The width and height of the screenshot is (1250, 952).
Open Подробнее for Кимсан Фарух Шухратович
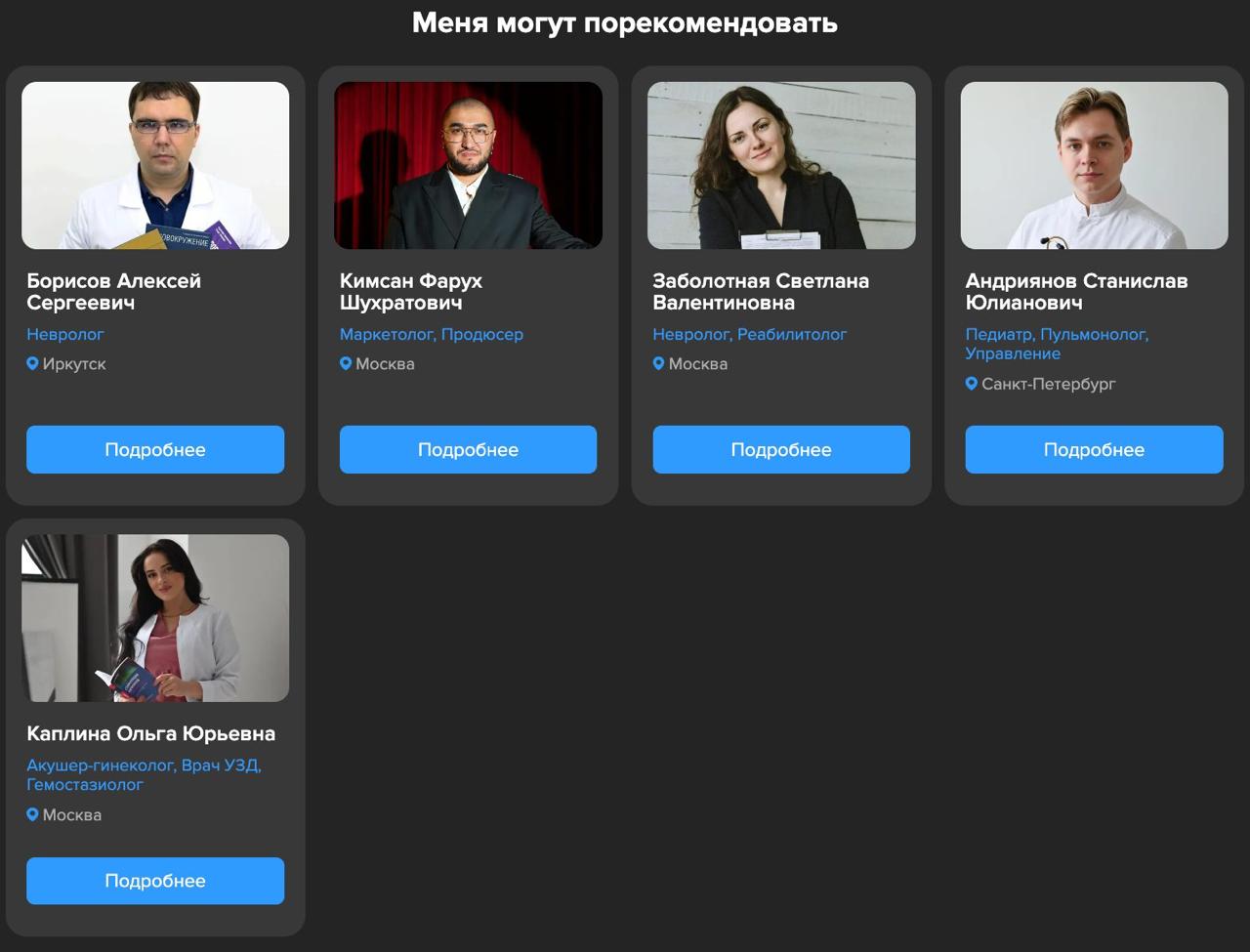(468, 449)
